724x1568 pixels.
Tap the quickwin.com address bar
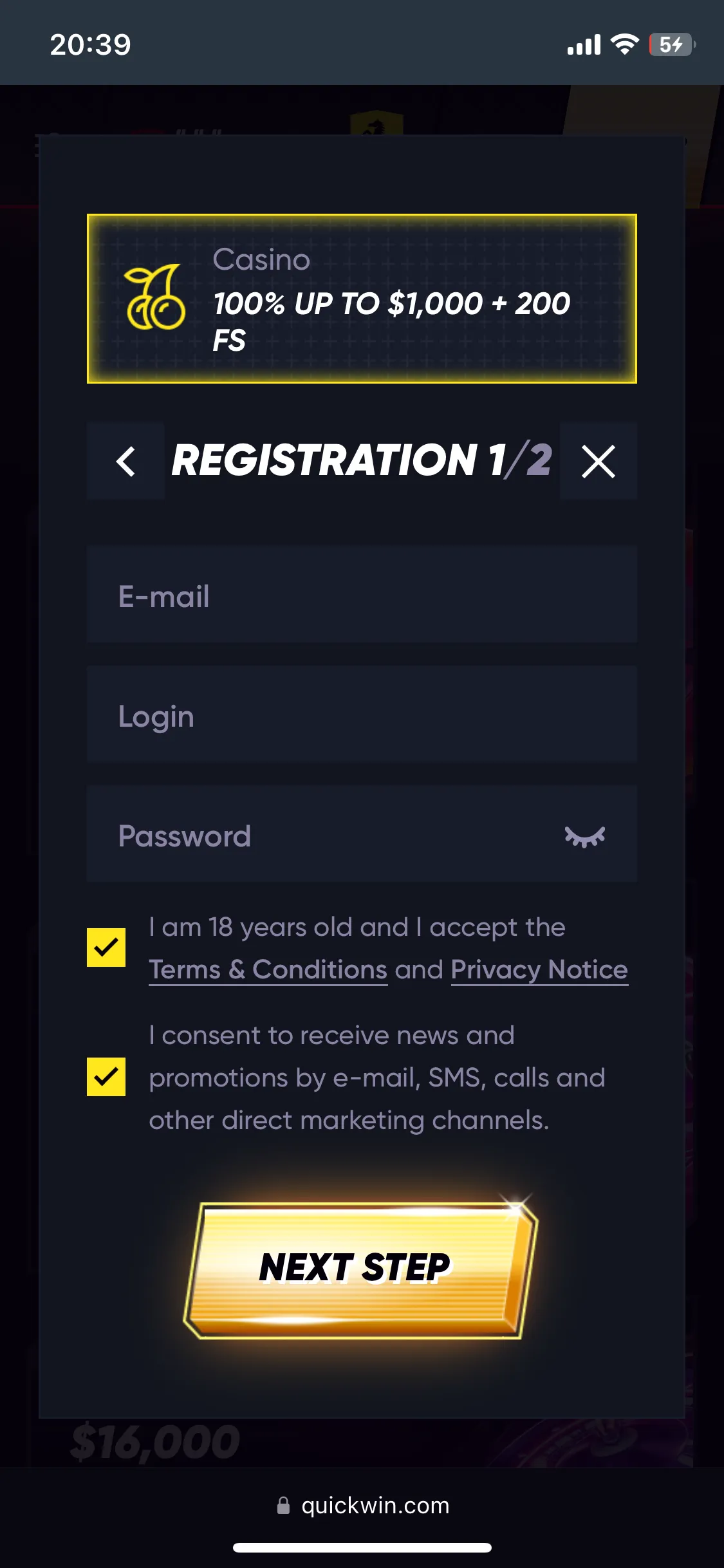375,1505
